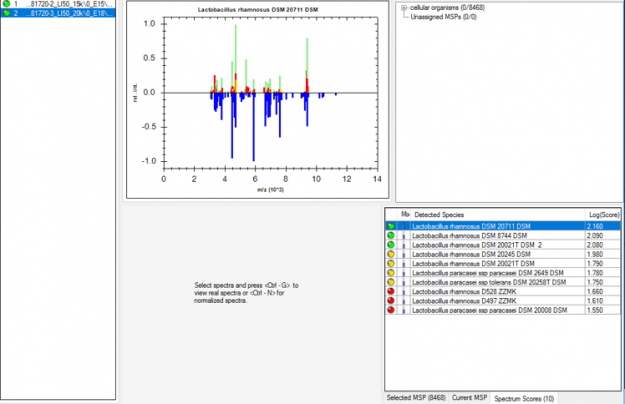Click green icon of spectrum 2 in list
This screenshot has height=404, width=625.
6,14
